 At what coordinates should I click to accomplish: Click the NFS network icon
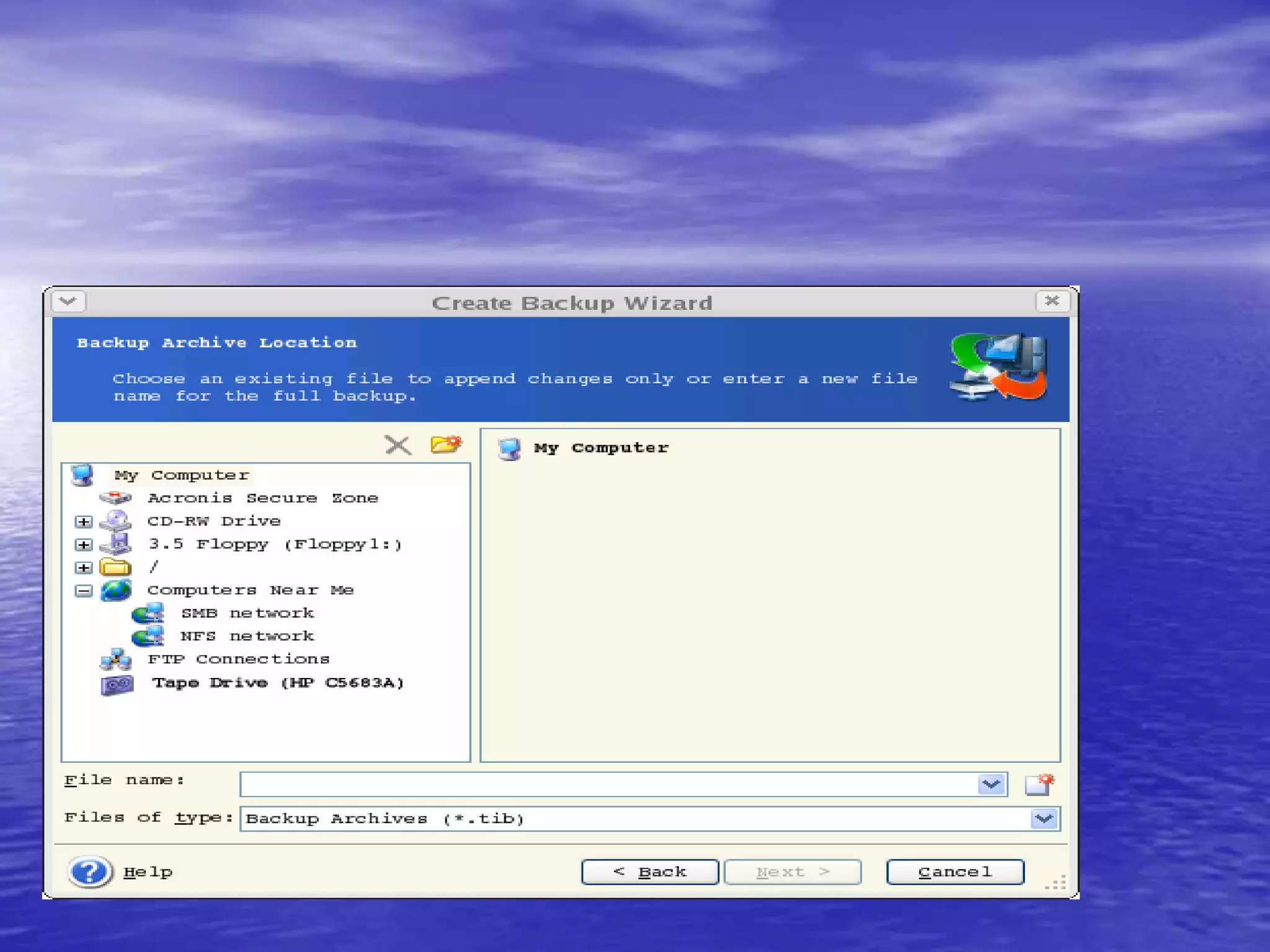(148, 636)
